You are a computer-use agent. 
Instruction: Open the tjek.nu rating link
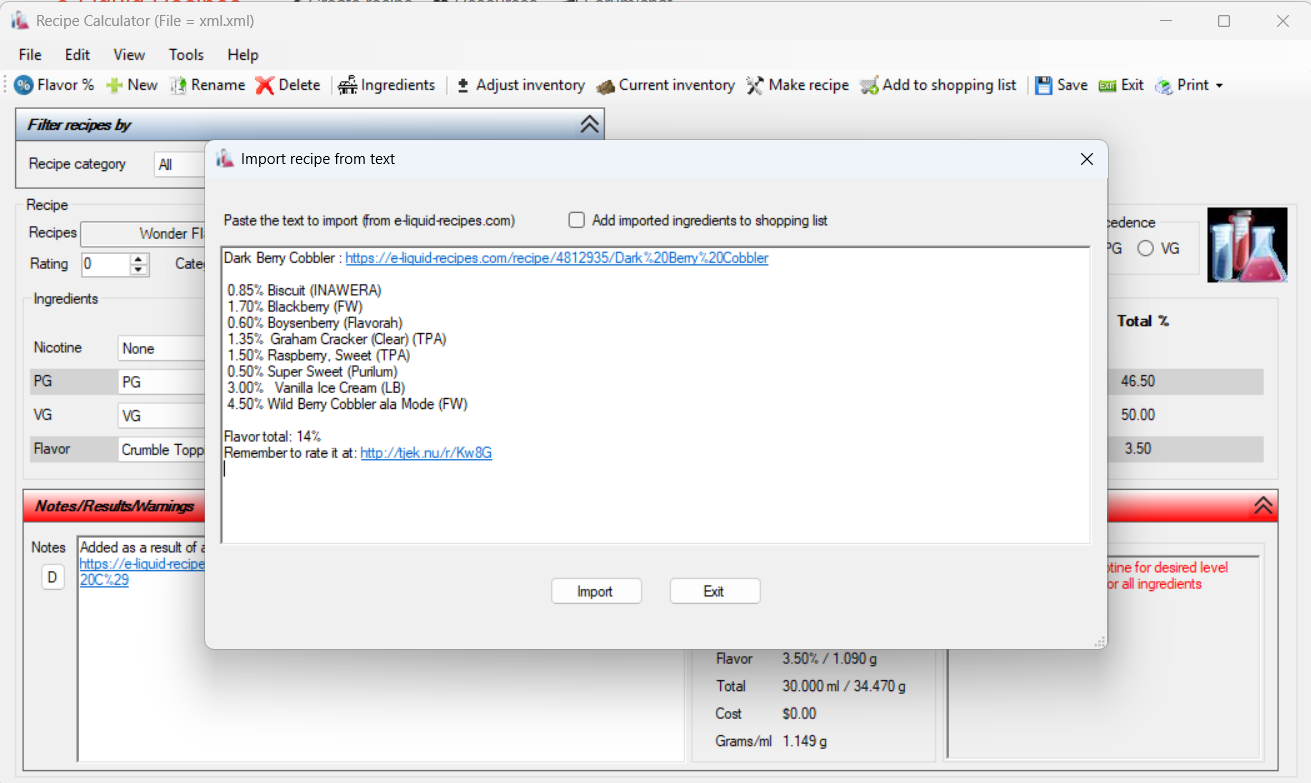pyautogui.click(x=426, y=453)
